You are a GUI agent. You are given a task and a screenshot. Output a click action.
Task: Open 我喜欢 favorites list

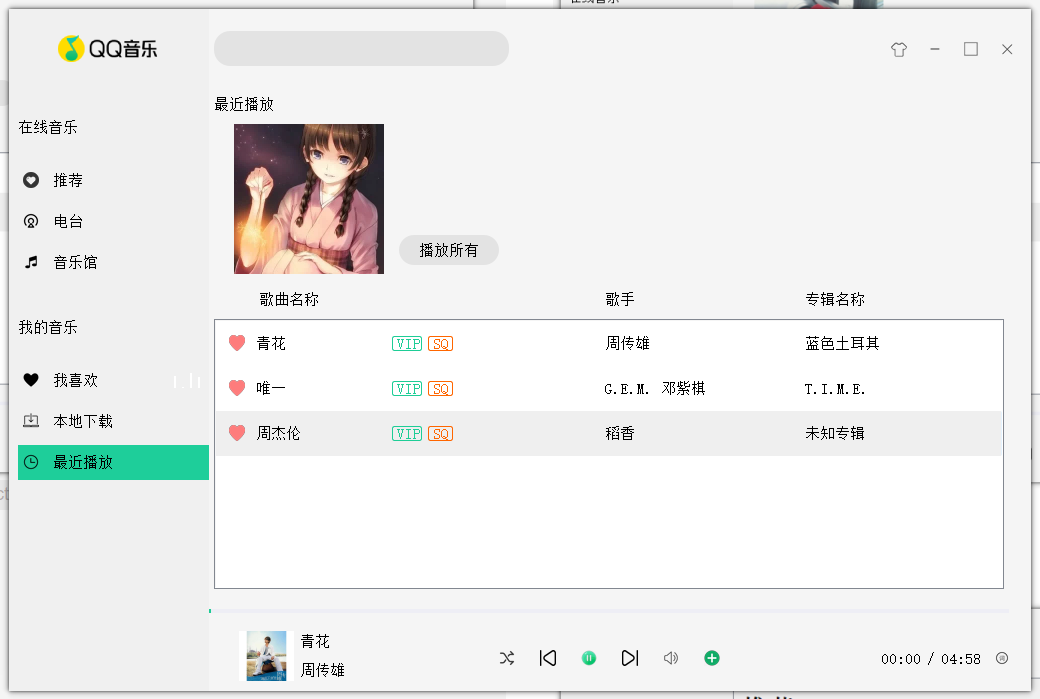[113, 380]
